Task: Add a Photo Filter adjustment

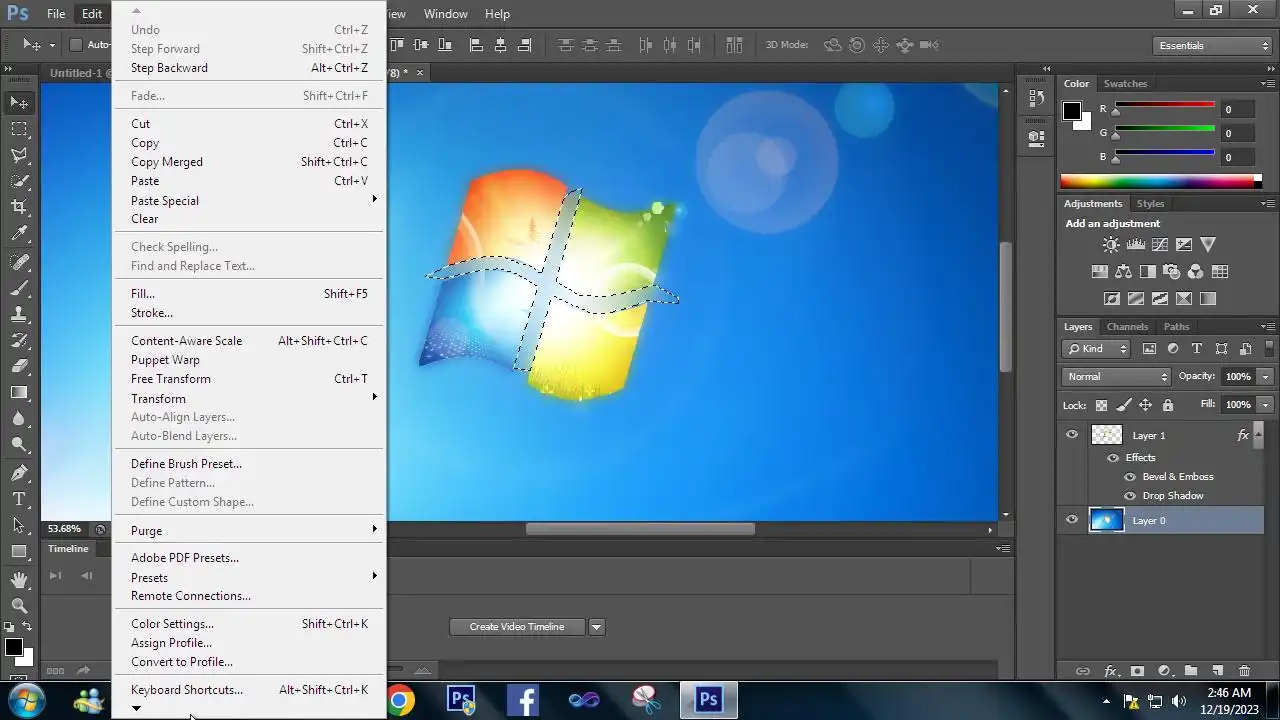Action: click(1171, 271)
